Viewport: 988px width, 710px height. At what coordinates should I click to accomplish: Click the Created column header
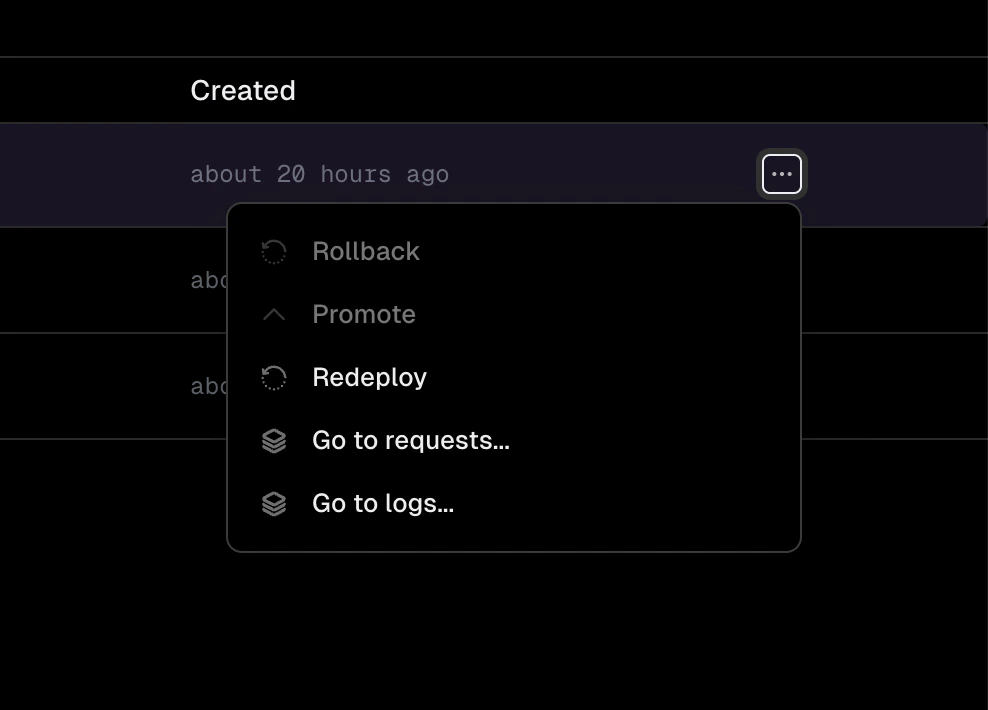pyautogui.click(x=242, y=90)
